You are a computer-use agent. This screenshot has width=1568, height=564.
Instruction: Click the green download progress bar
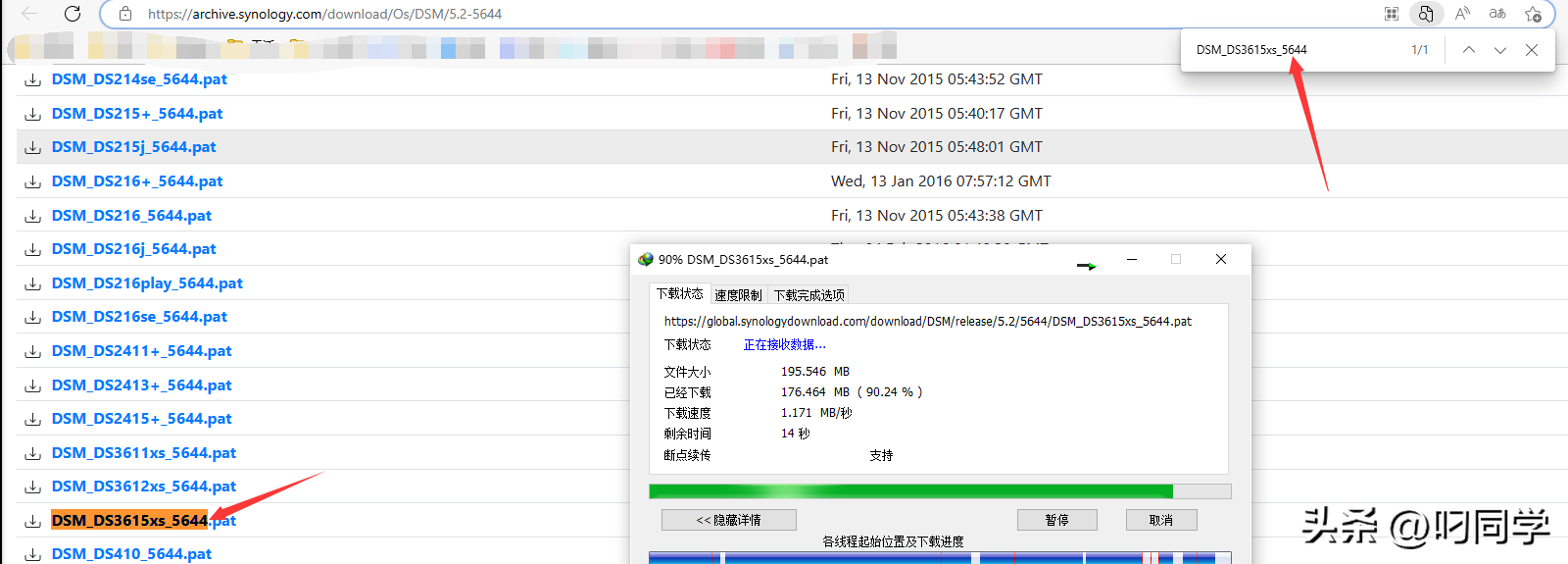click(940, 491)
